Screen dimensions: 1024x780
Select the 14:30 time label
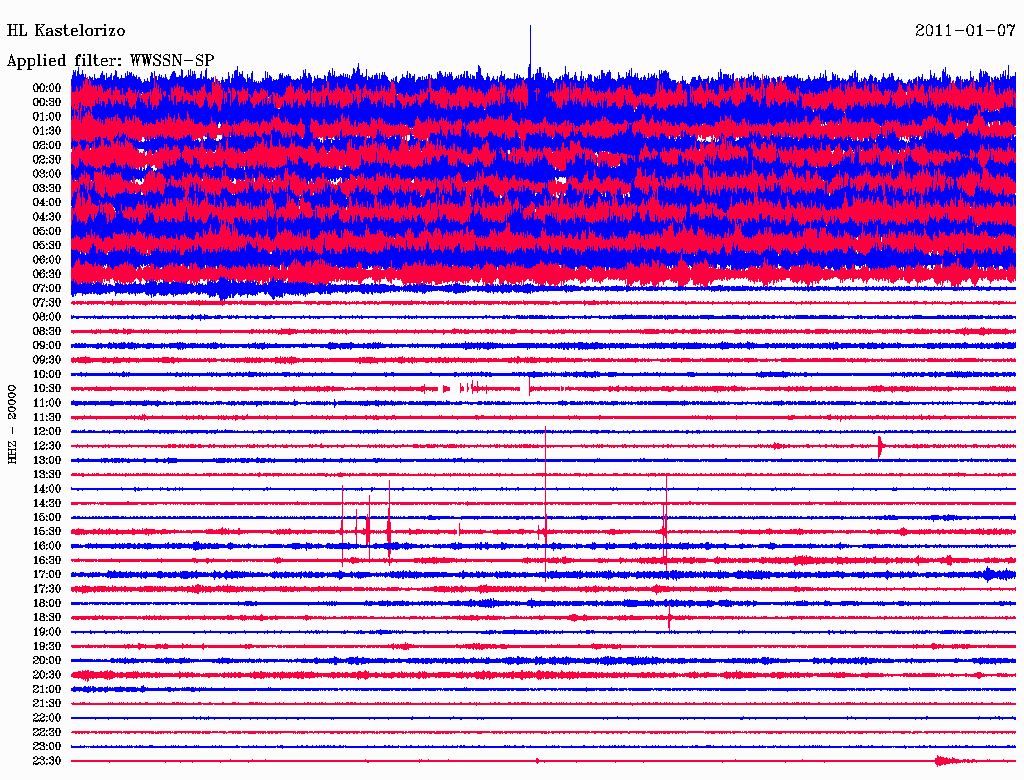click(x=47, y=503)
